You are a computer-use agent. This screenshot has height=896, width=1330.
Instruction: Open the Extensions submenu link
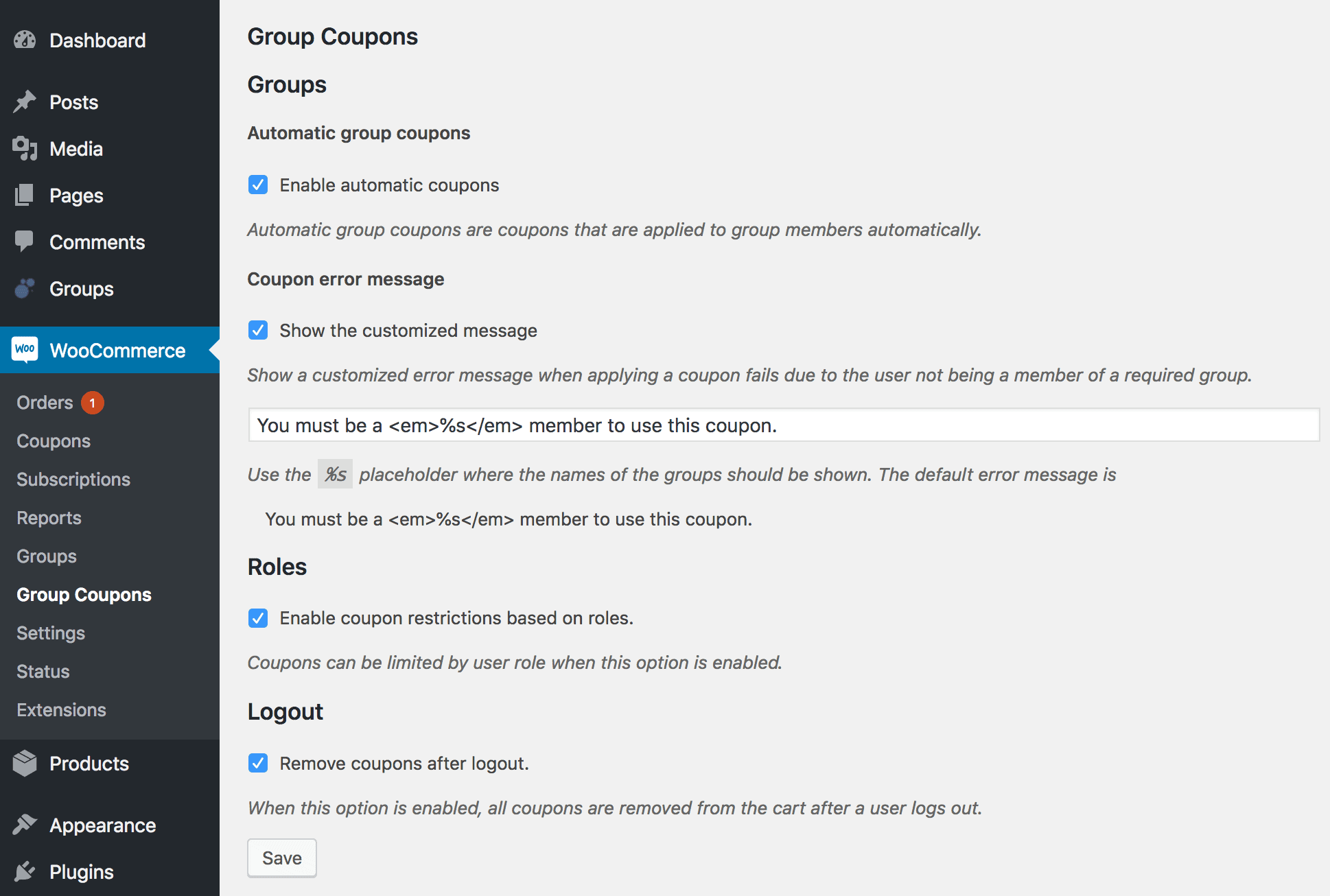click(x=61, y=710)
